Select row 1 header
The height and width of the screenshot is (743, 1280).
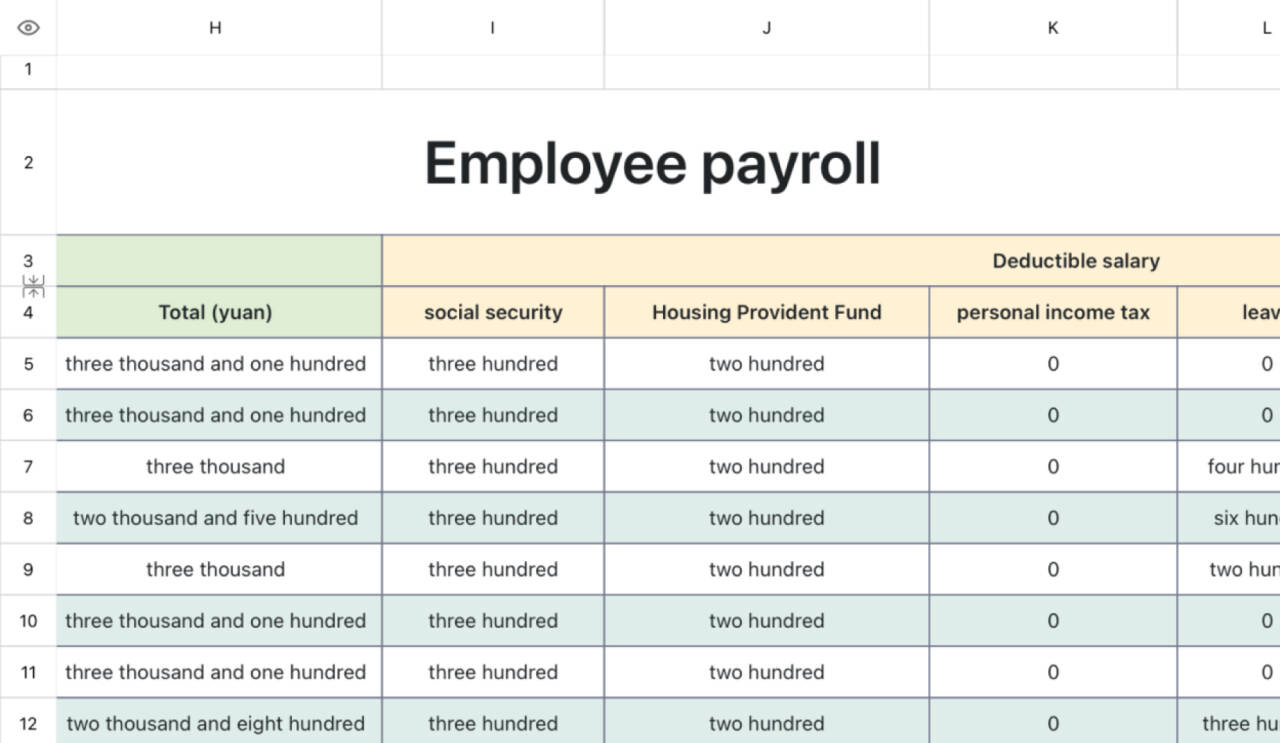coord(28,70)
